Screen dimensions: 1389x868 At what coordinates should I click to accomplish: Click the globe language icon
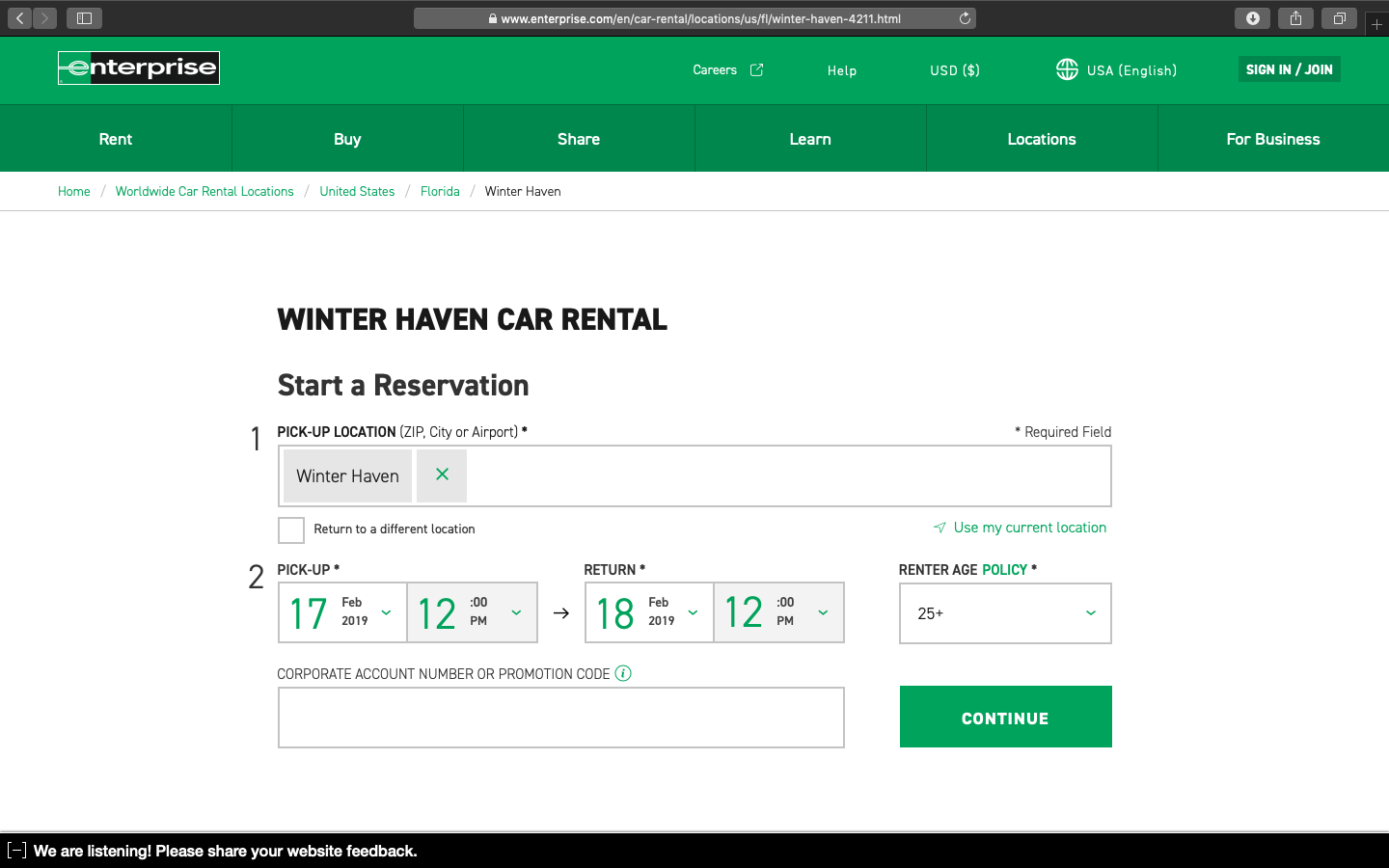pos(1067,69)
